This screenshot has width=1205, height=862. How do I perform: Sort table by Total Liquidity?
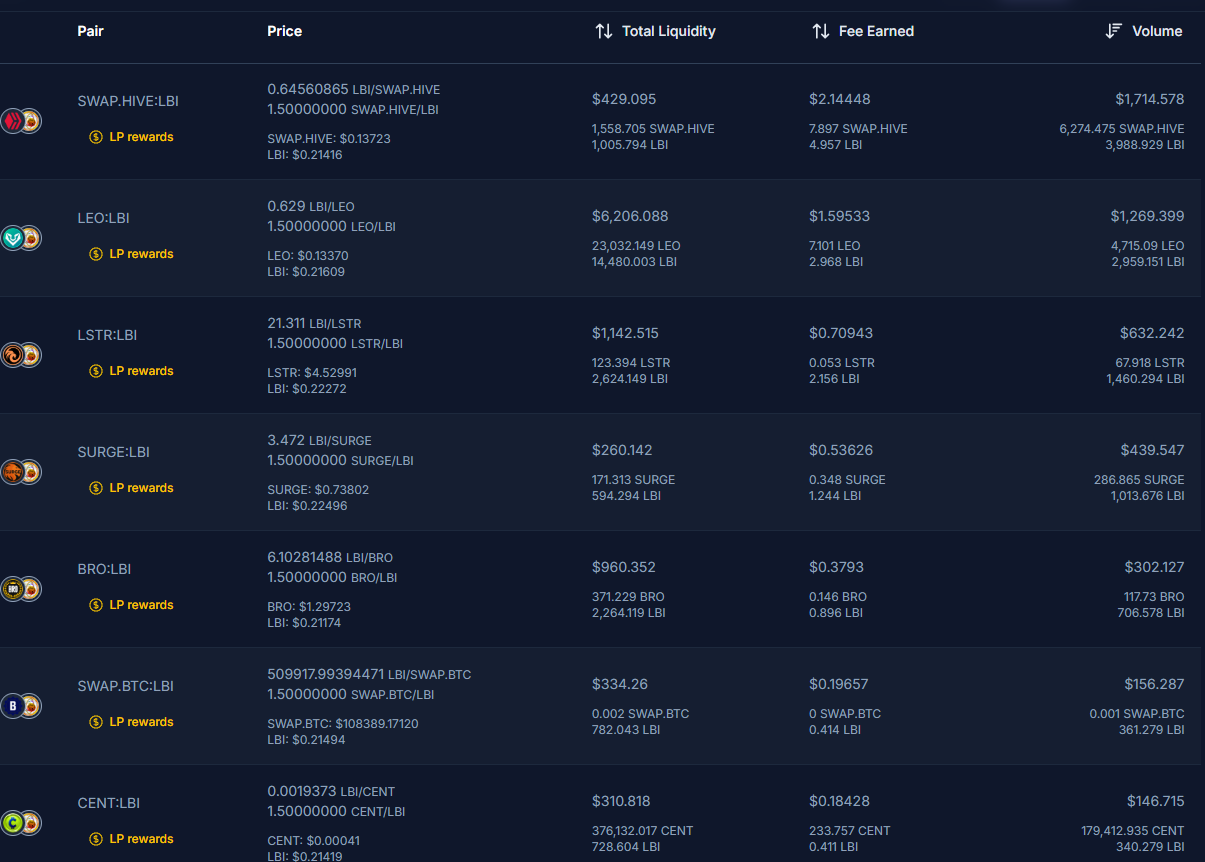[656, 31]
